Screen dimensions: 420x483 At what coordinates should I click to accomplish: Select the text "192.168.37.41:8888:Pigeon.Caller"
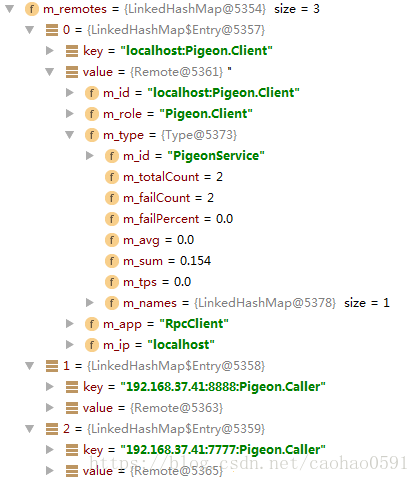(x=223, y=387)
